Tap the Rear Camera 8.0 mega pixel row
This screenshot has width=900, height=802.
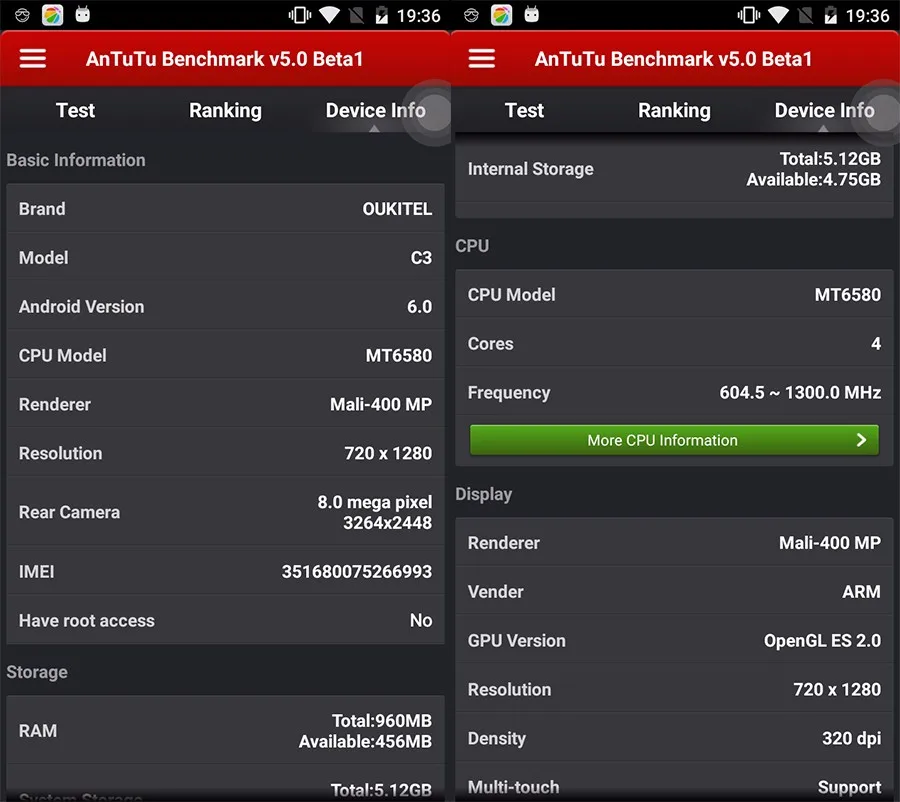[225, 512]
